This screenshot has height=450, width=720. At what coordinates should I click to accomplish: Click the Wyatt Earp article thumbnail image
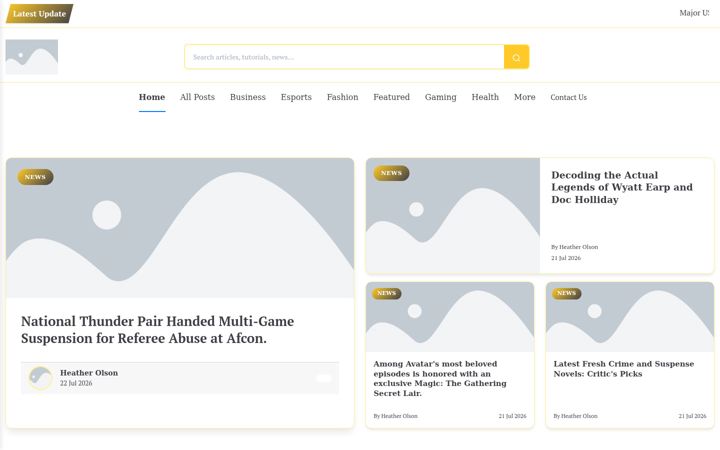pyautogui.click(x=453, y=216)
